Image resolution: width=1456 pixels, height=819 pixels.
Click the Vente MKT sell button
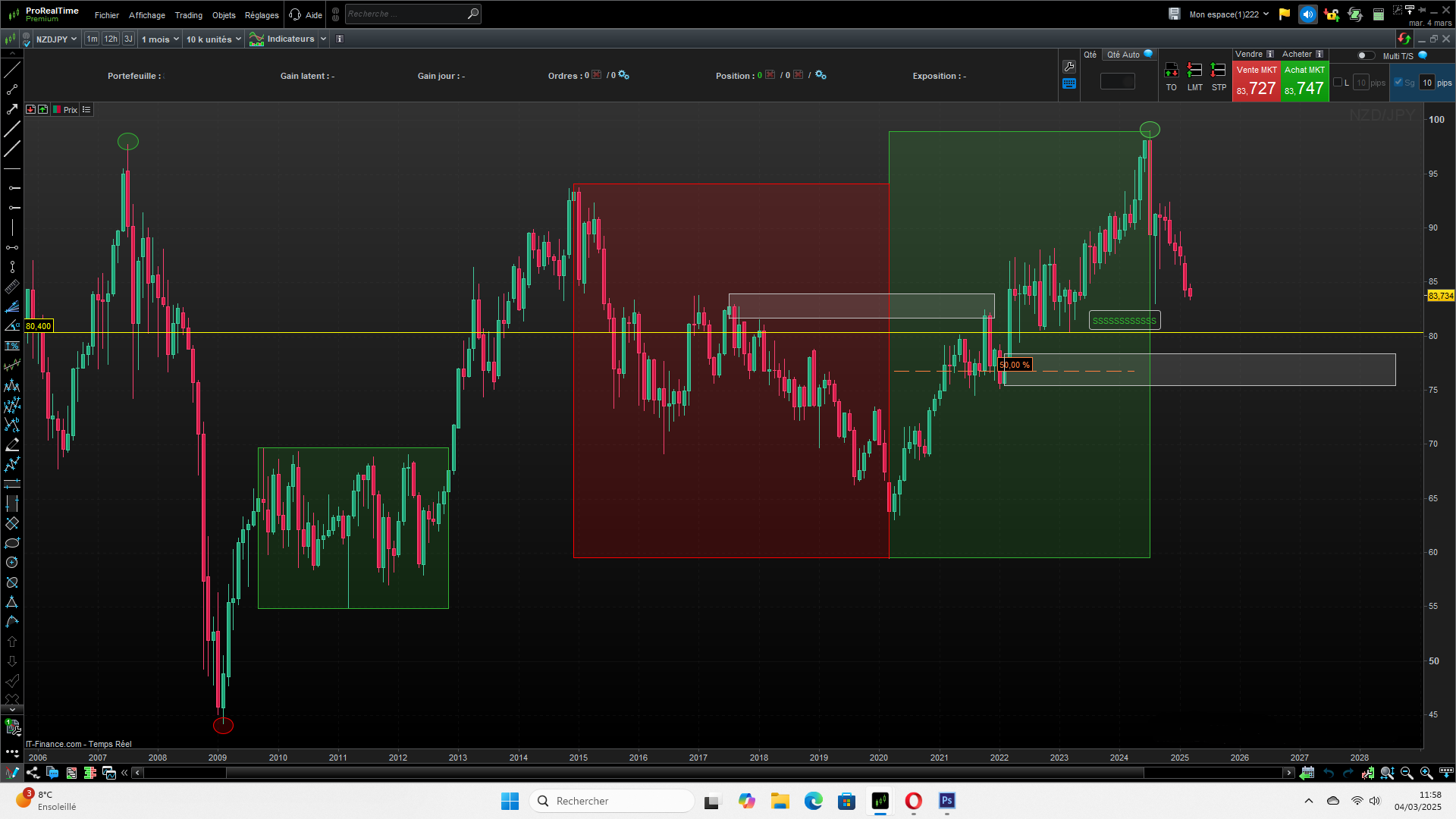coord(1257,82)
